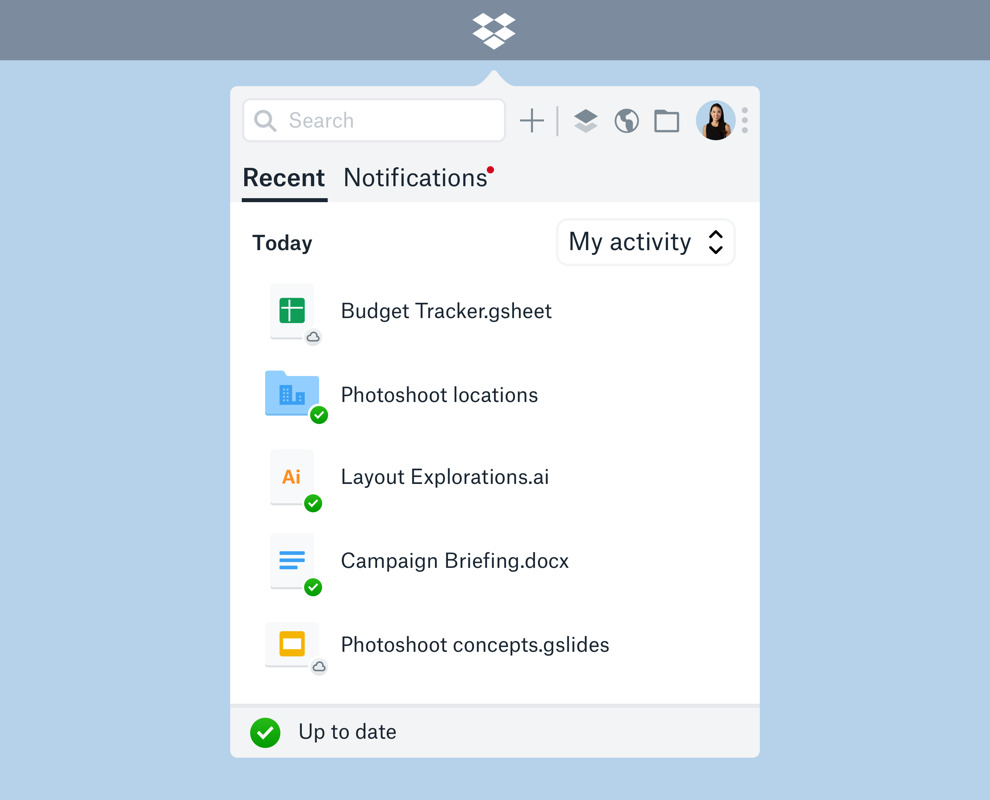Switch to the Notifications tab
990x800 pixels.
click(415, 178)
